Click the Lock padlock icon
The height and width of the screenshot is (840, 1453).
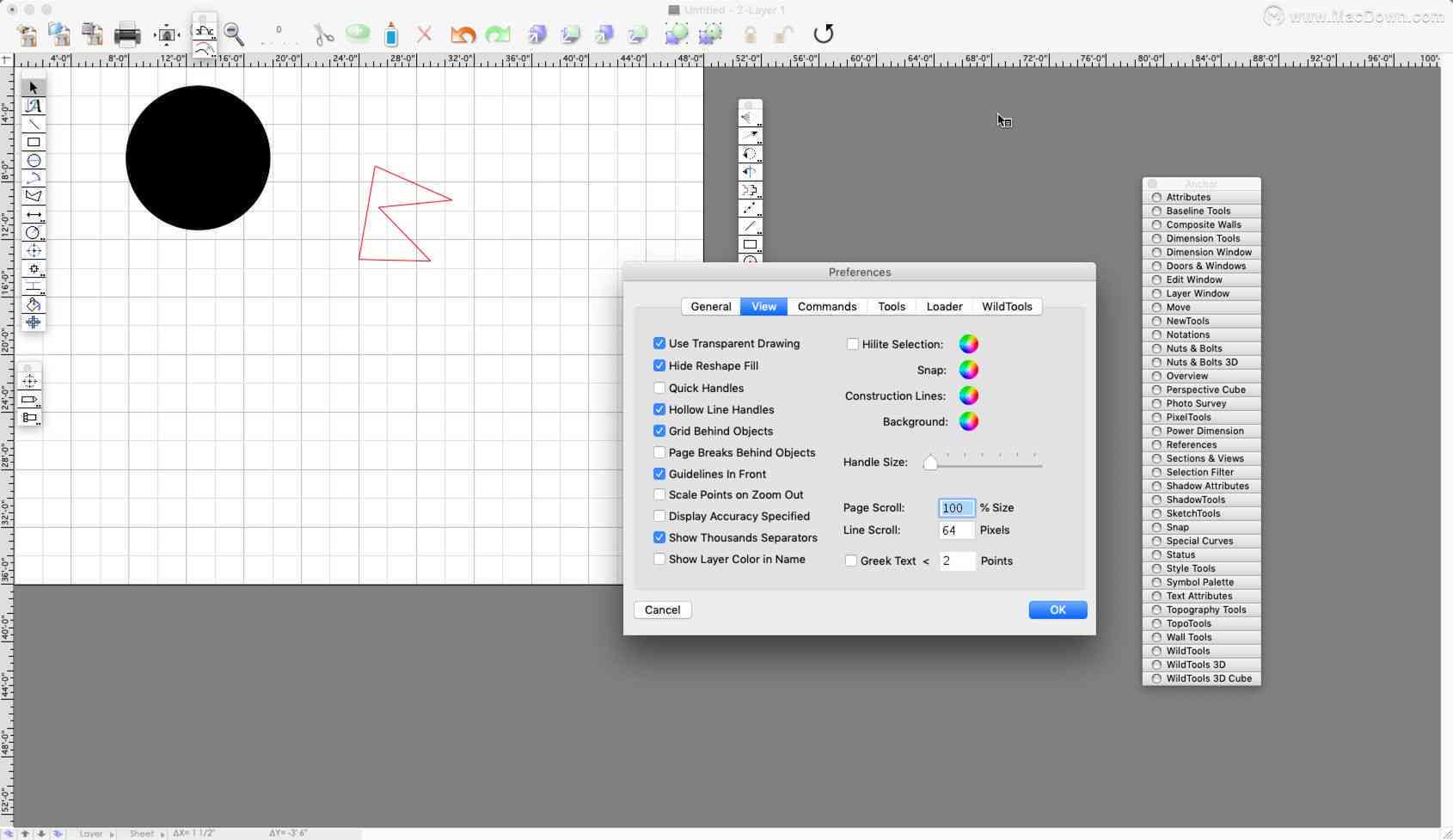[750, 34]
